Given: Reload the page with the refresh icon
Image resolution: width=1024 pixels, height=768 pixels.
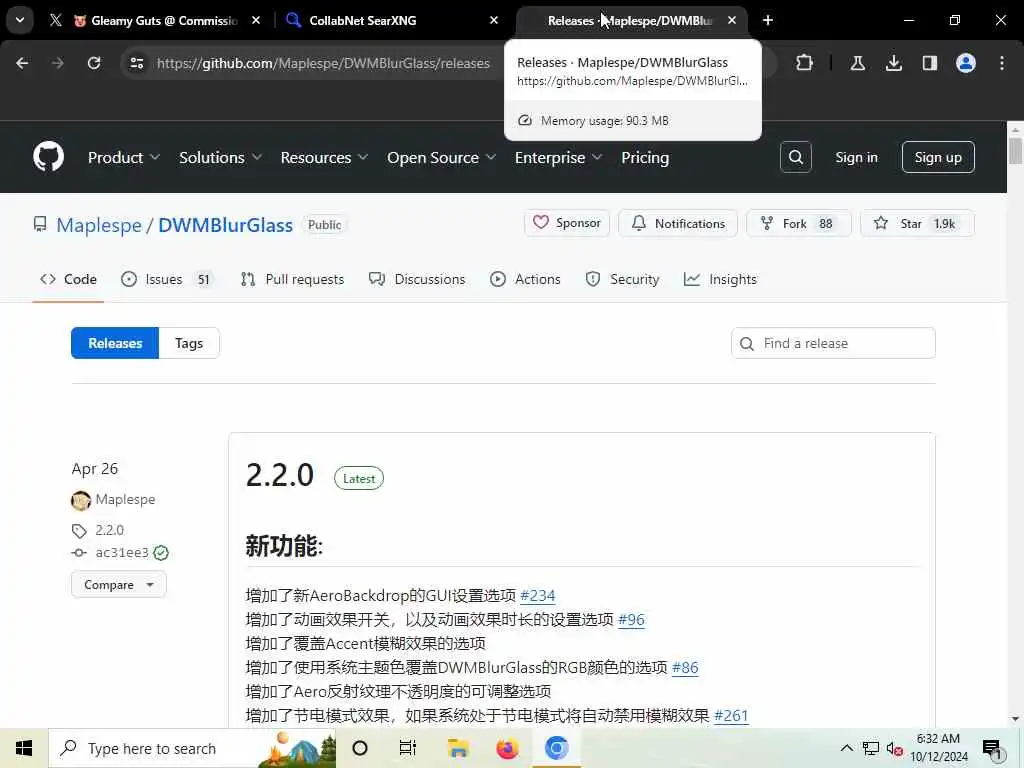Looking at the screenshot, I should 94,63.
